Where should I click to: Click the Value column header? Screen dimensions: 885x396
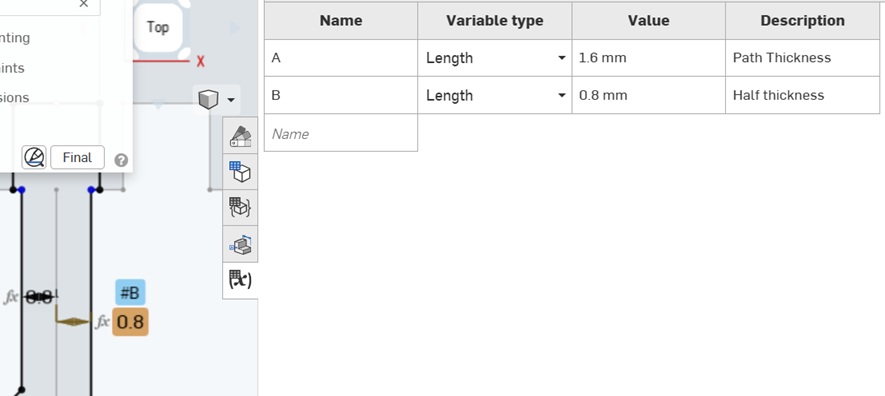649,21
